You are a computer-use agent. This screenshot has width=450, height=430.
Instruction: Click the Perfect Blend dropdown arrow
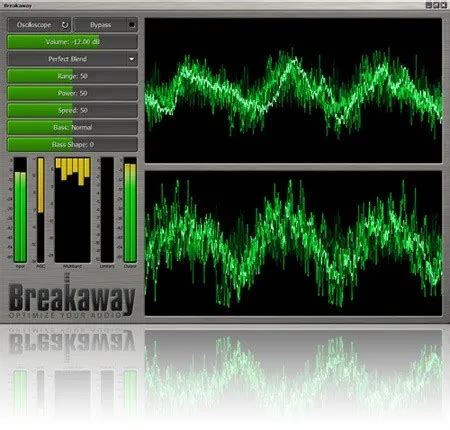132,59
